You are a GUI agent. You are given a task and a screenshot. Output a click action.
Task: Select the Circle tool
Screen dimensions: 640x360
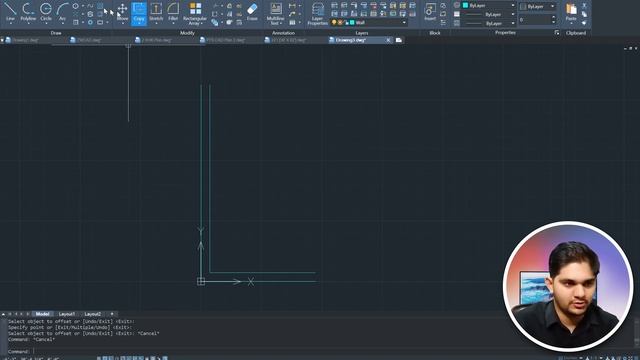tap(46, 11)
